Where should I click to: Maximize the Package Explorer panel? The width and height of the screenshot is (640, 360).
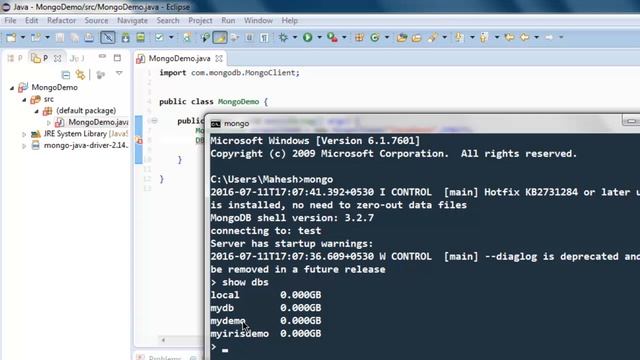click(118, 58)
